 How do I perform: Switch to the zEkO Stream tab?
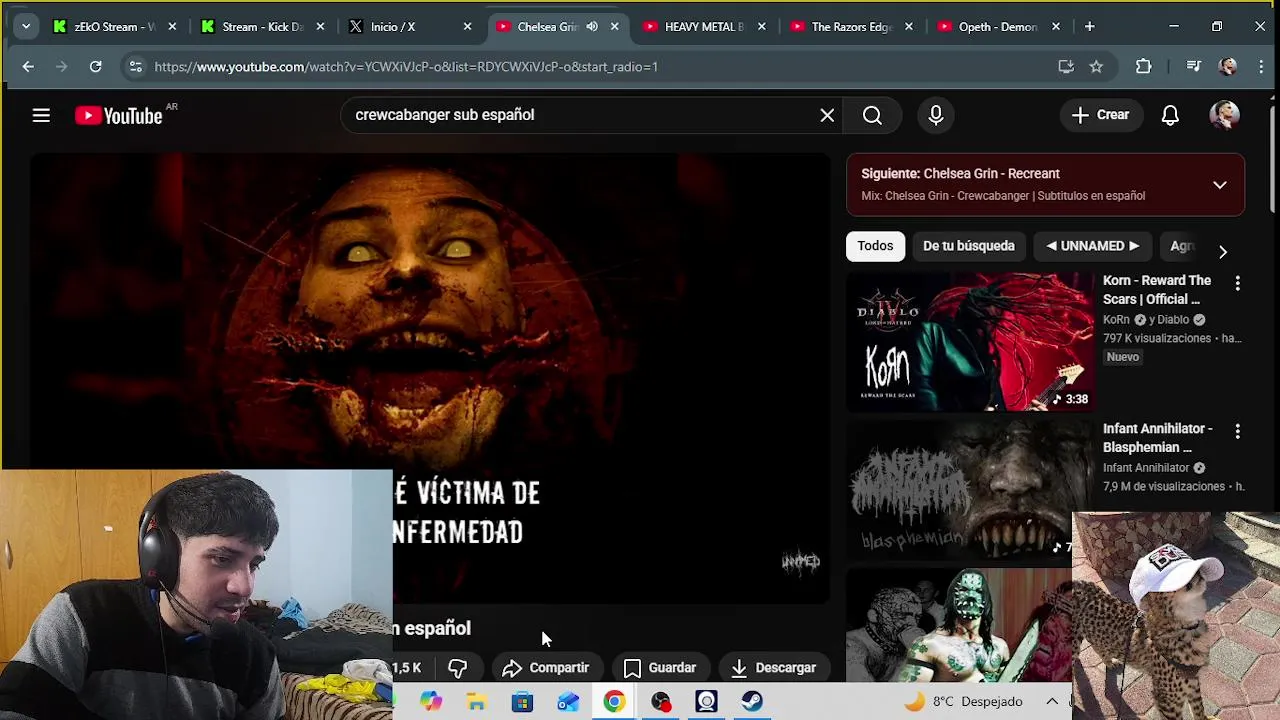click(113, 27)
